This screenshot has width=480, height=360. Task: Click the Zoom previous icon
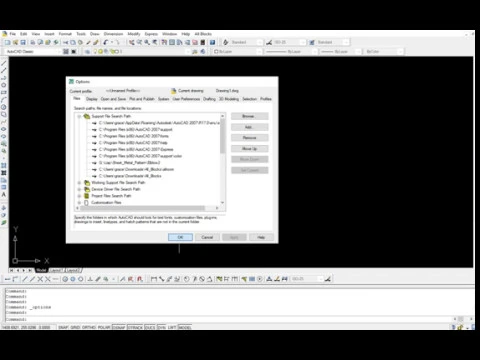[155, 42]
